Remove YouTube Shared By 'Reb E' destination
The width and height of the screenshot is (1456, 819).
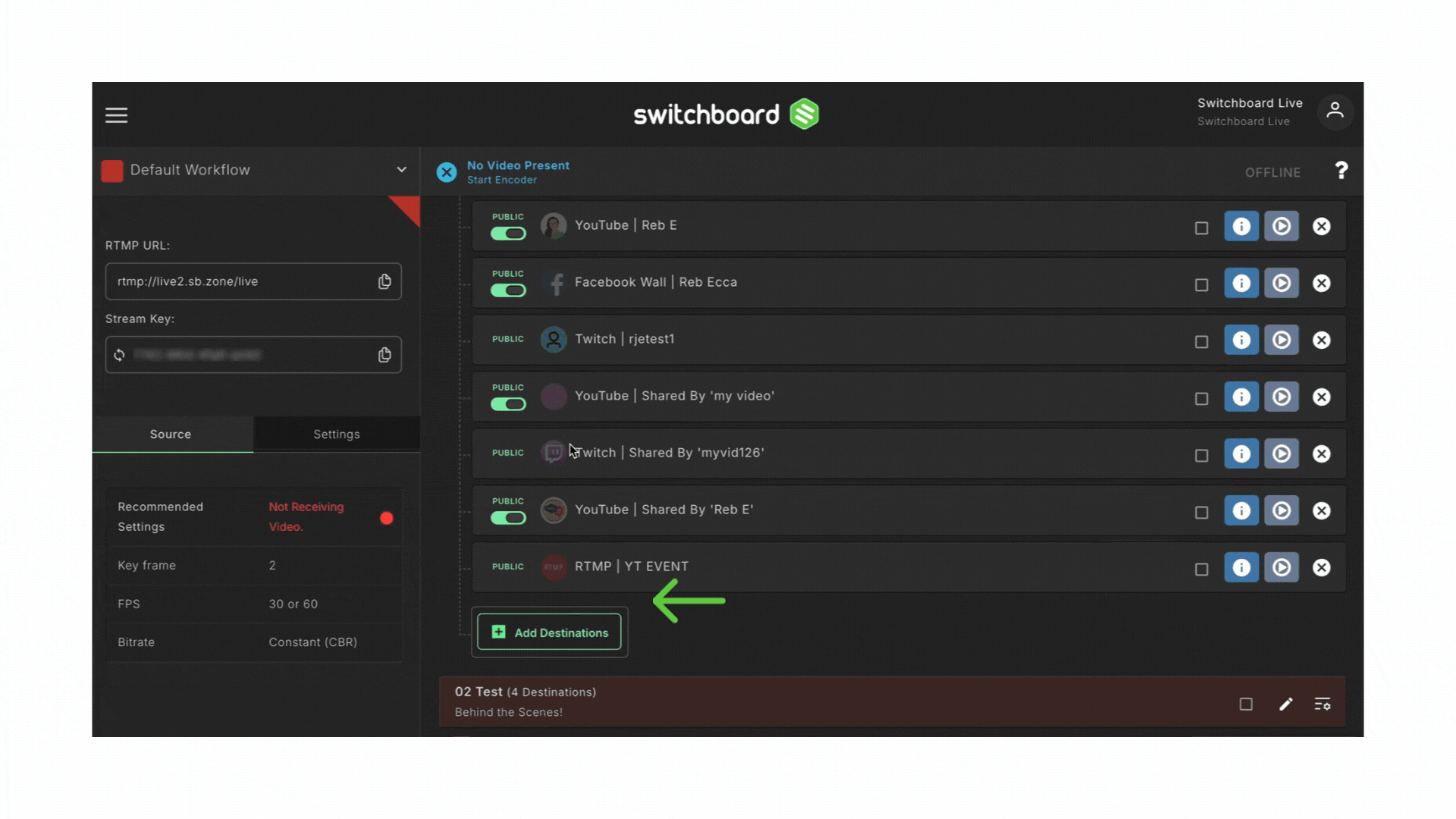click(1322, 510)
